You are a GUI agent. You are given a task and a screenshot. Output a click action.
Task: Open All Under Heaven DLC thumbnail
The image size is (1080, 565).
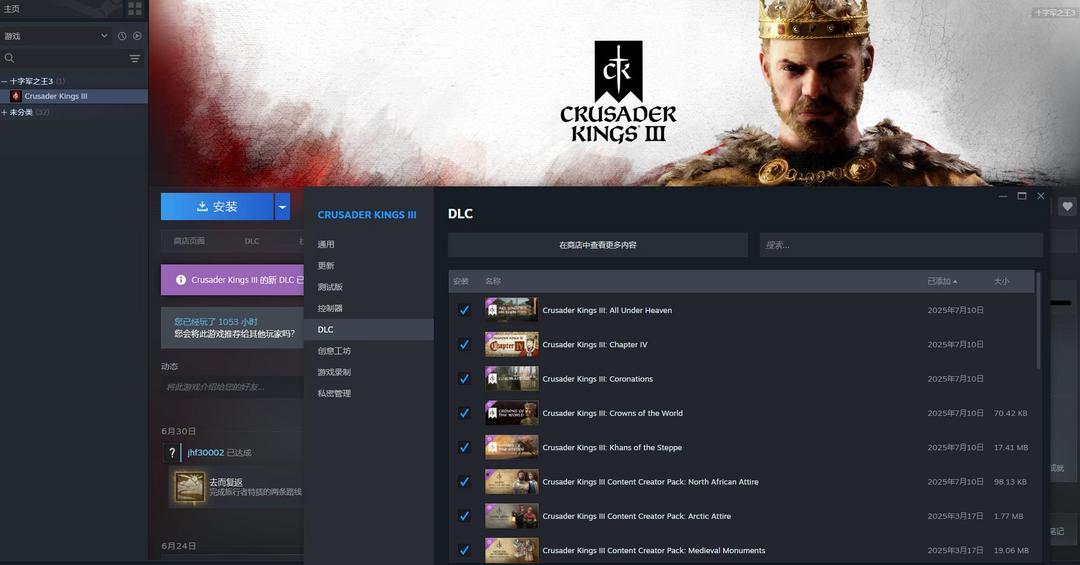[x=511, y=310]
